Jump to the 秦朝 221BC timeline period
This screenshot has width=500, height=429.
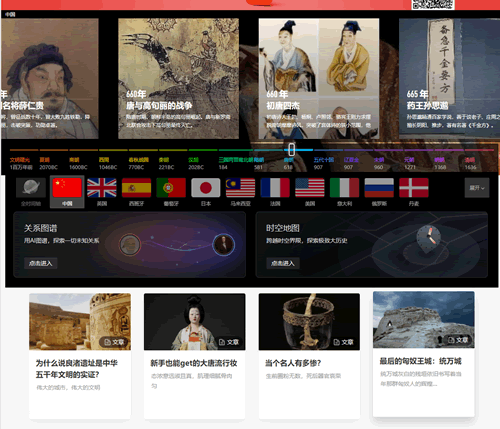(166, 163)
